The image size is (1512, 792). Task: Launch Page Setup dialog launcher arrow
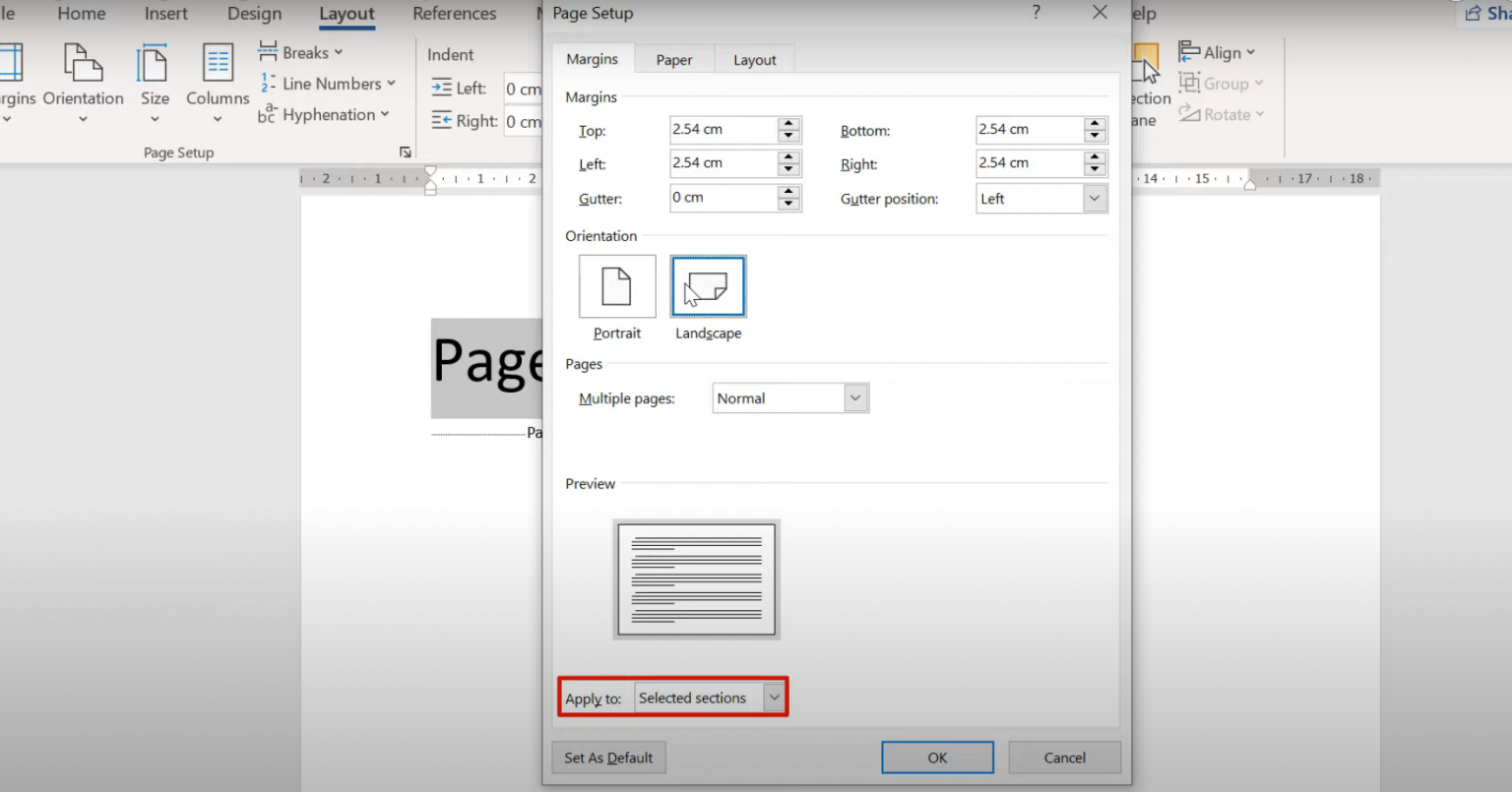tap(405, 152)
